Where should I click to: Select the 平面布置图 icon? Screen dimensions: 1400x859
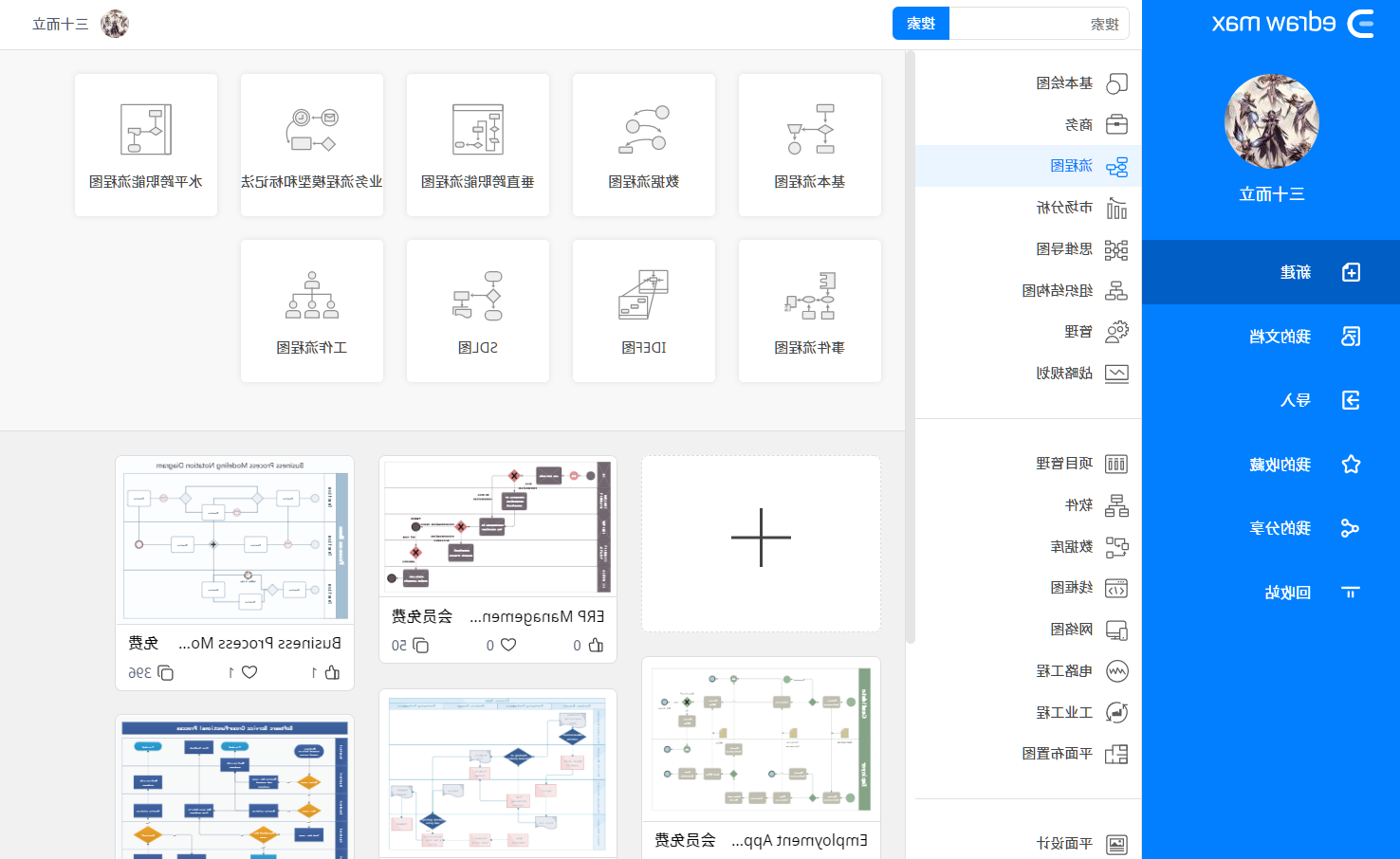[x=1116, y=754]
